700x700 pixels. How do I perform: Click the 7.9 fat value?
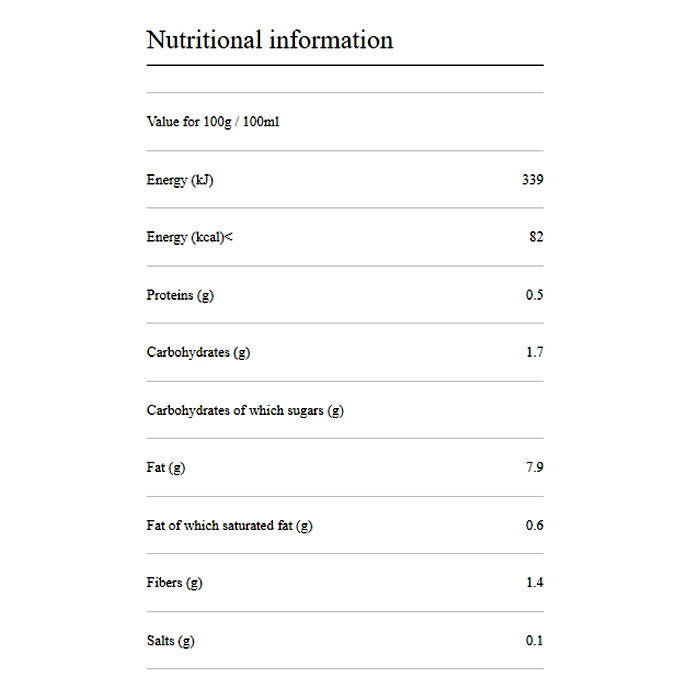pos(534,467)
